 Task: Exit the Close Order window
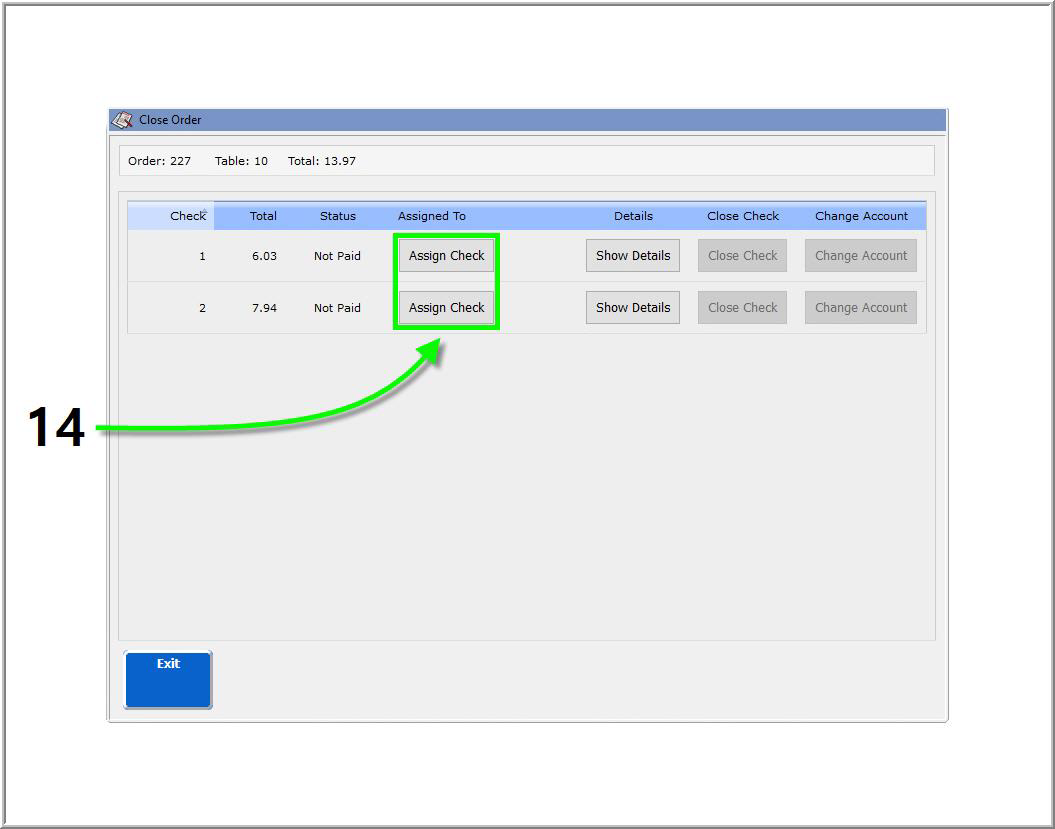(x=168, y=679)
